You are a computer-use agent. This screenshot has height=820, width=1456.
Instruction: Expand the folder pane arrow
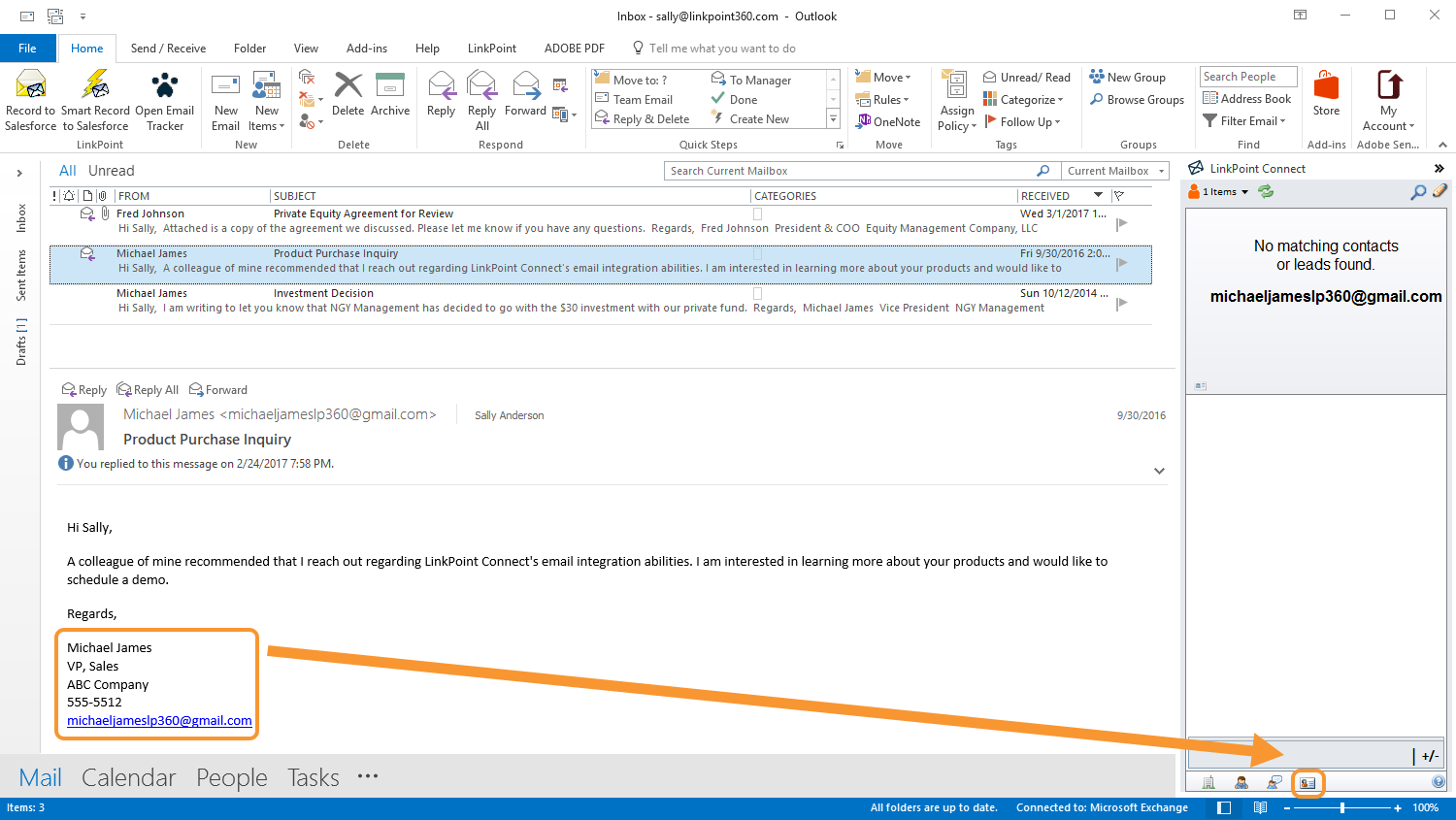point(19,173)
